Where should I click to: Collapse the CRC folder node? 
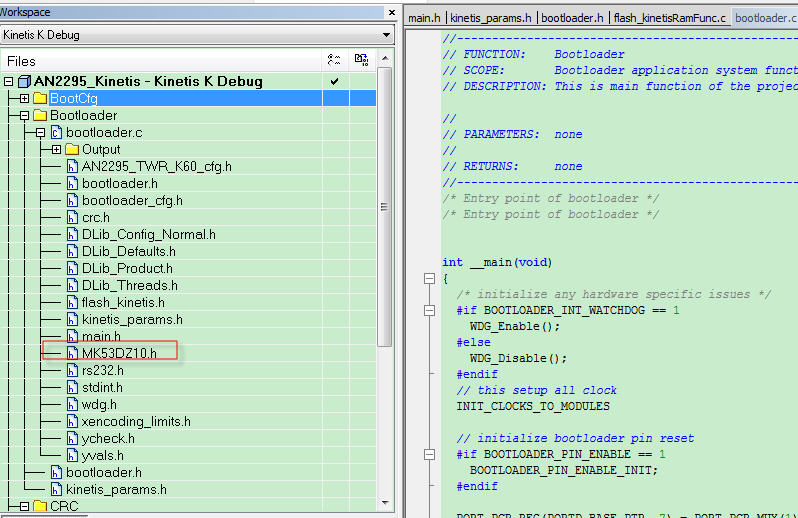(x=24, y=506)
